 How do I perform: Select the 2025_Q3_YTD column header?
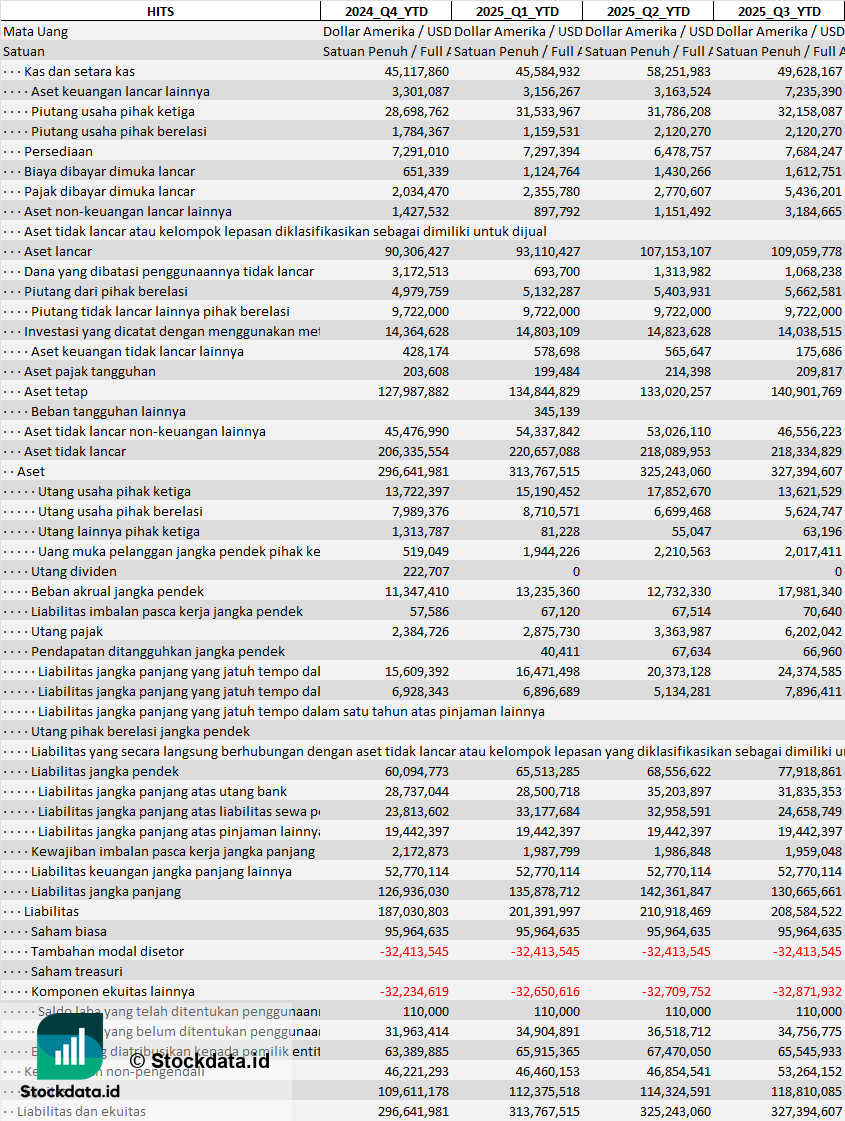click(x=779, y=11)
